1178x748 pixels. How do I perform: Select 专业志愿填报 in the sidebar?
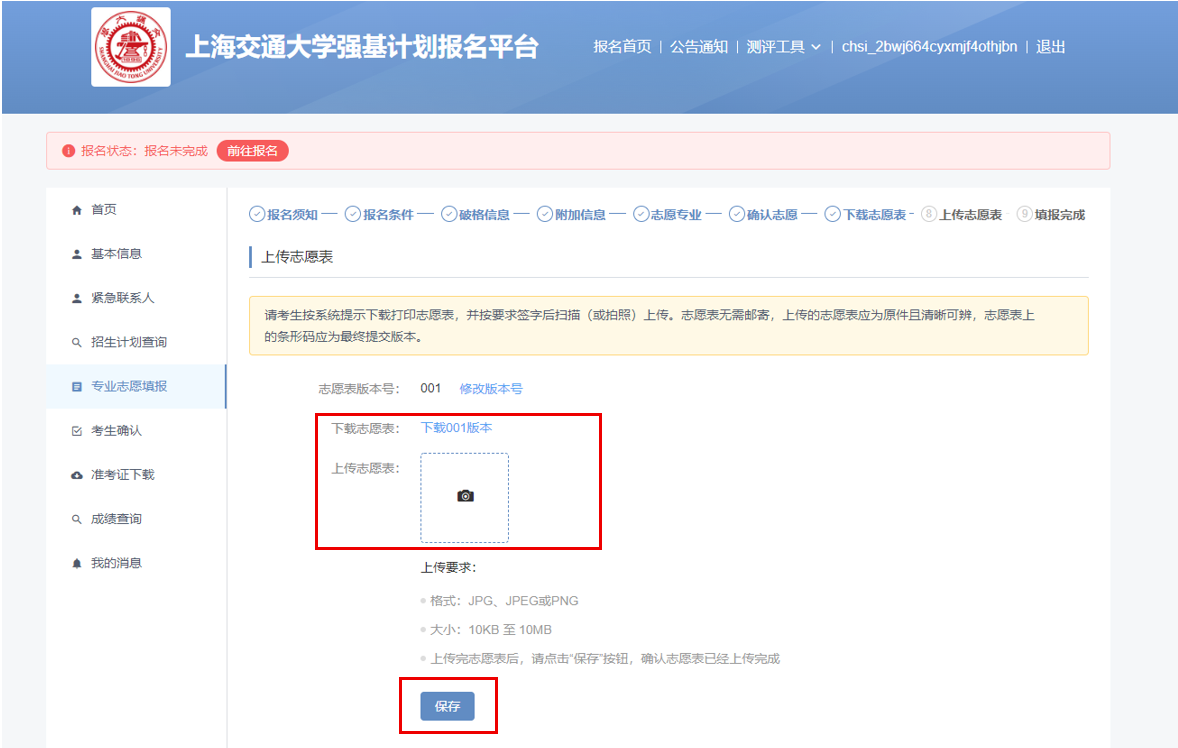point(128,386)
